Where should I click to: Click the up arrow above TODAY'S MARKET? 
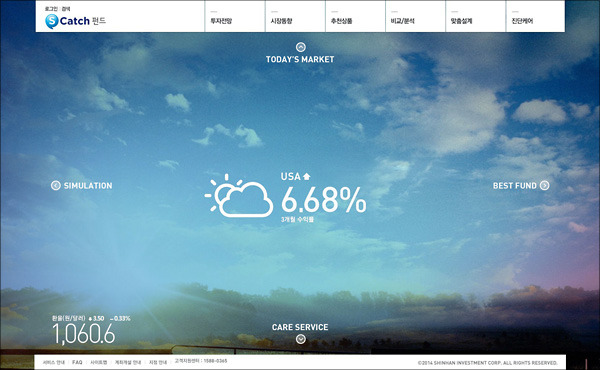pos(301,47)
